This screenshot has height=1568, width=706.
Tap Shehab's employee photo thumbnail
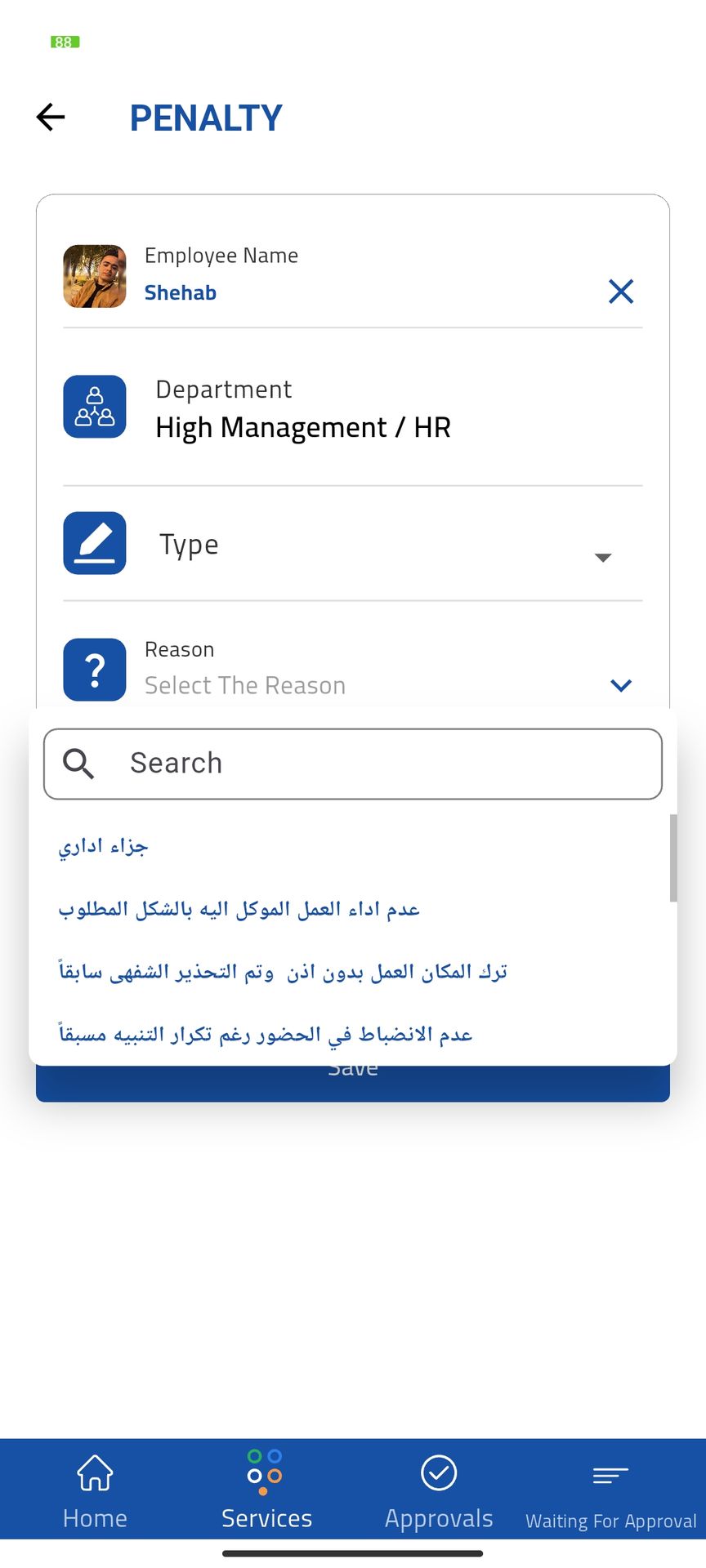pos(95,276)
